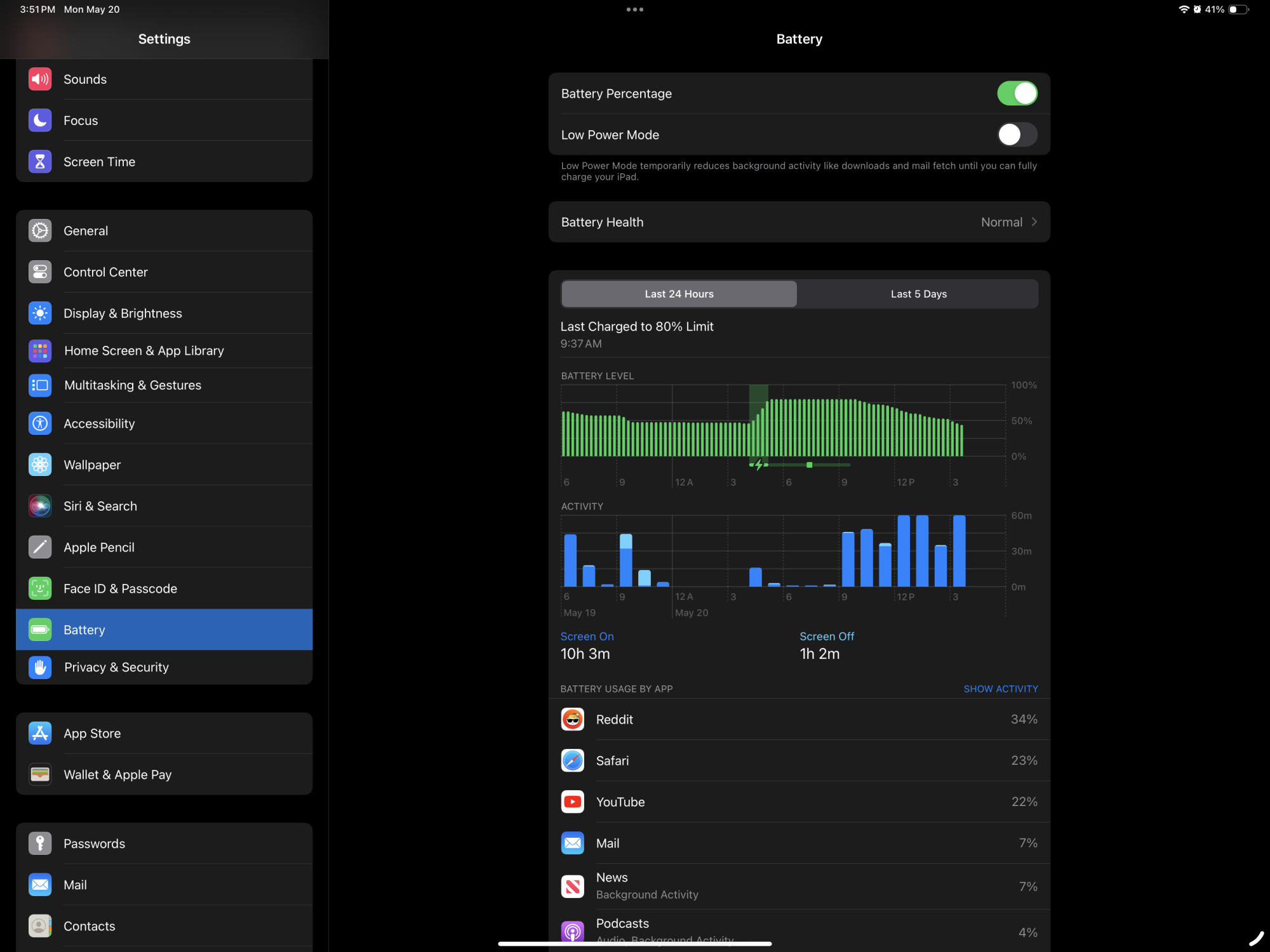The height and width of the screenshot is (952, 1270).
Task: Tap the charging marker below battery level chart
Action: 758,465
